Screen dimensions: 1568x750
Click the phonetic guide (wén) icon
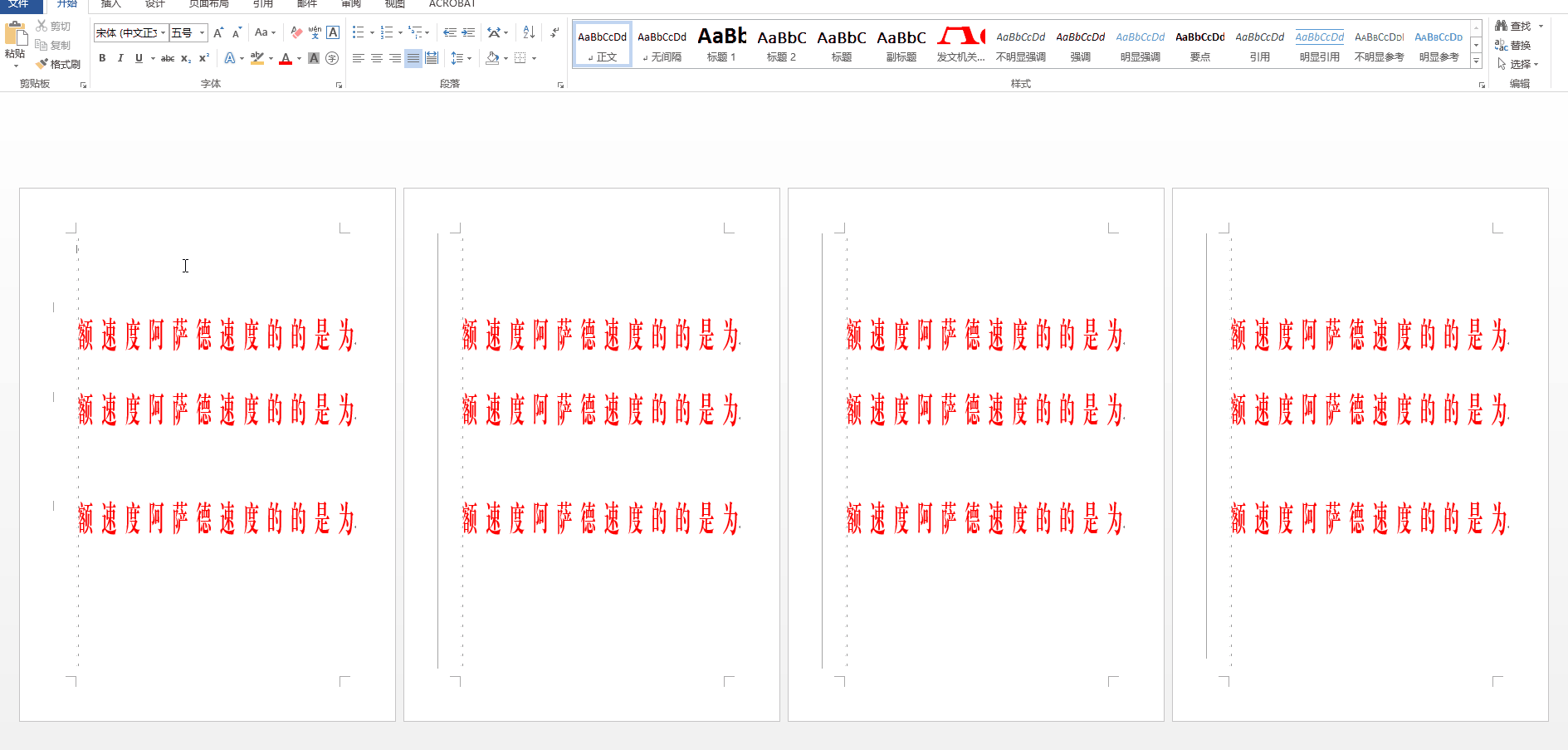click(x=315, y=32)
